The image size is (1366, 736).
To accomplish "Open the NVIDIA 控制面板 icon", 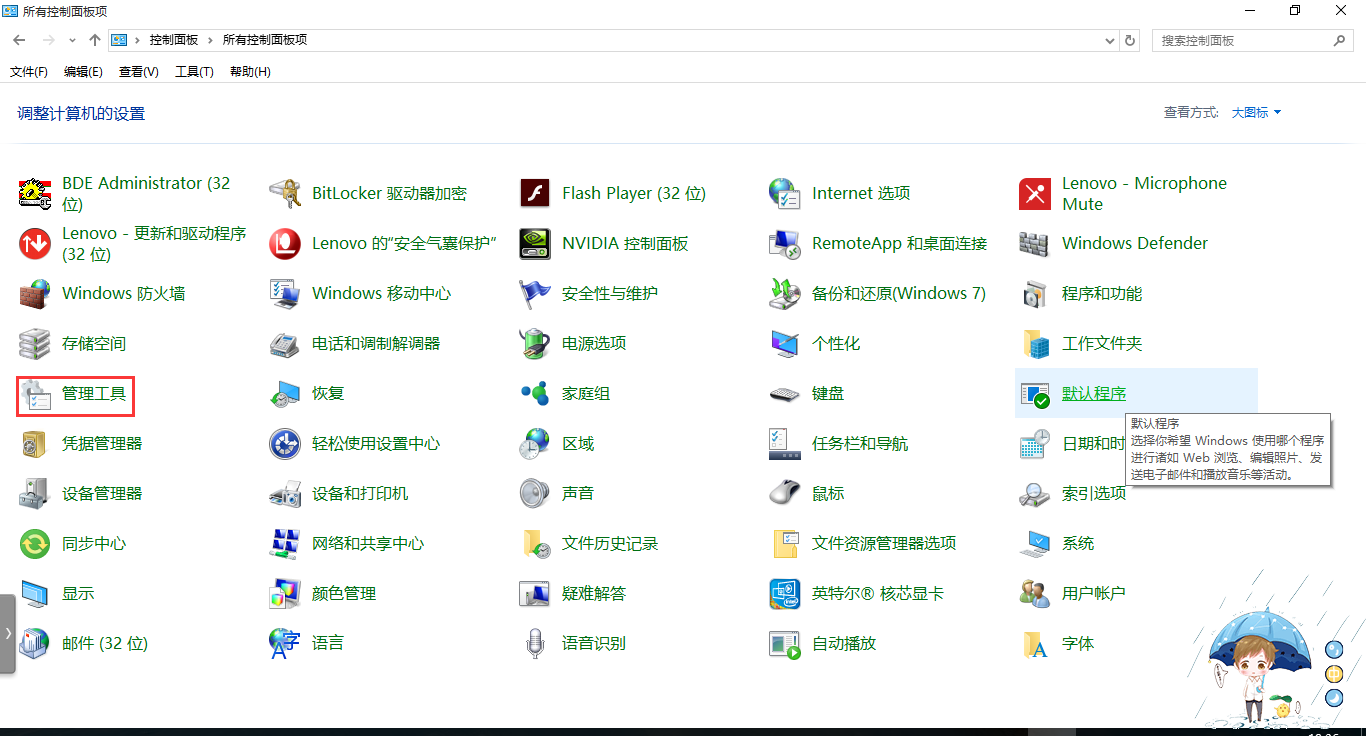I will click(x=535, y=243).
